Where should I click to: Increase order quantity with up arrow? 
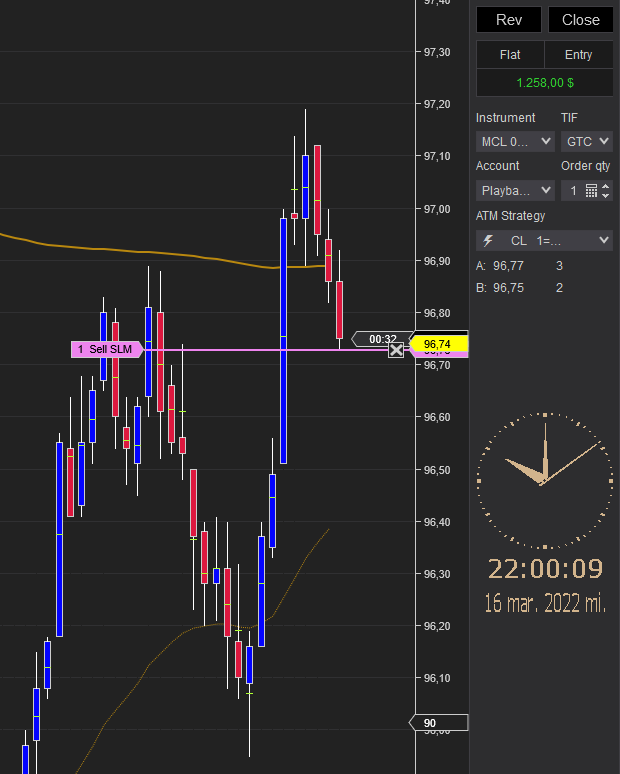pos(606,186)
